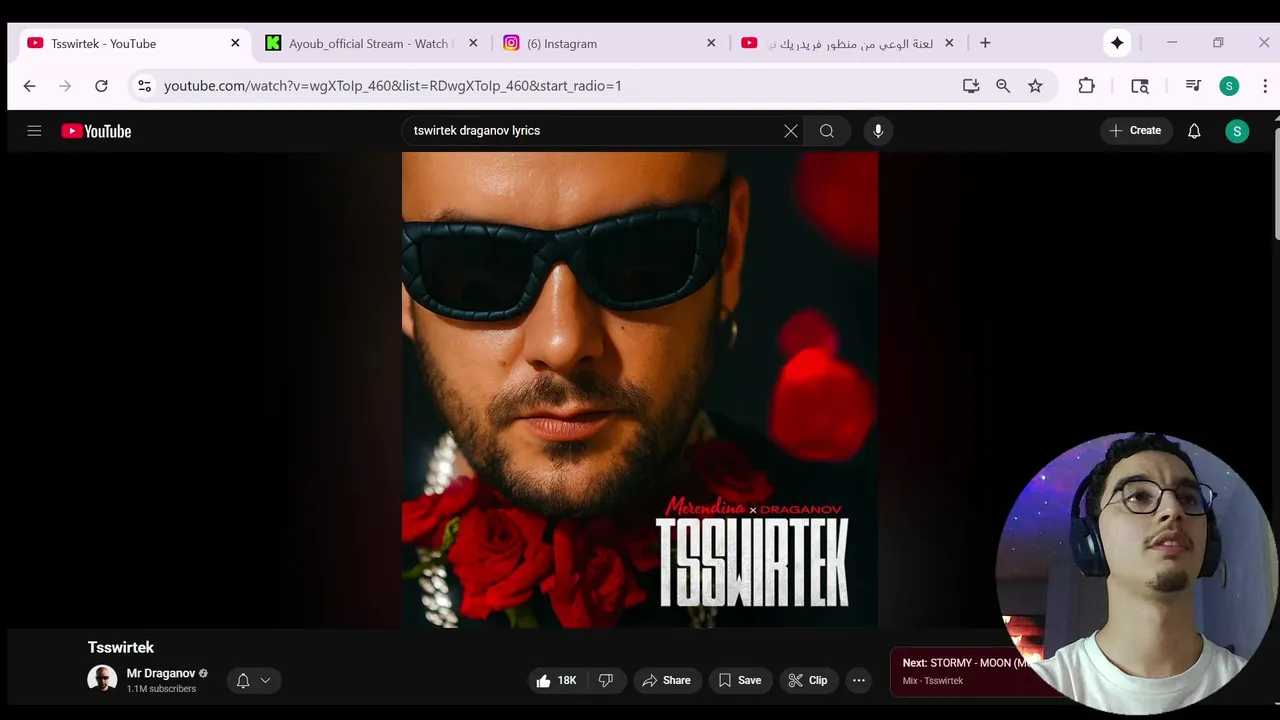Go forward in browser history
This screenshot has height=720, width=1280.
(x=65, y=86)
